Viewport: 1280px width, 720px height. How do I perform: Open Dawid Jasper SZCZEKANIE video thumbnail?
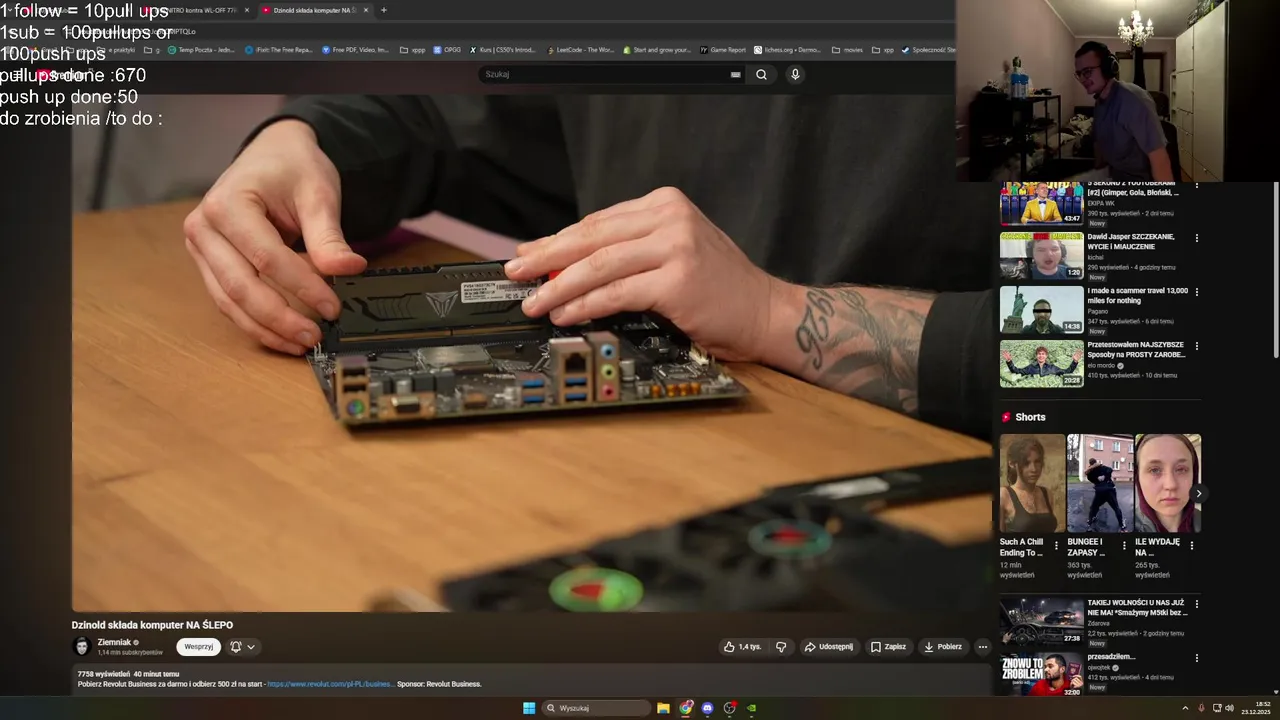coord(1041,256)
